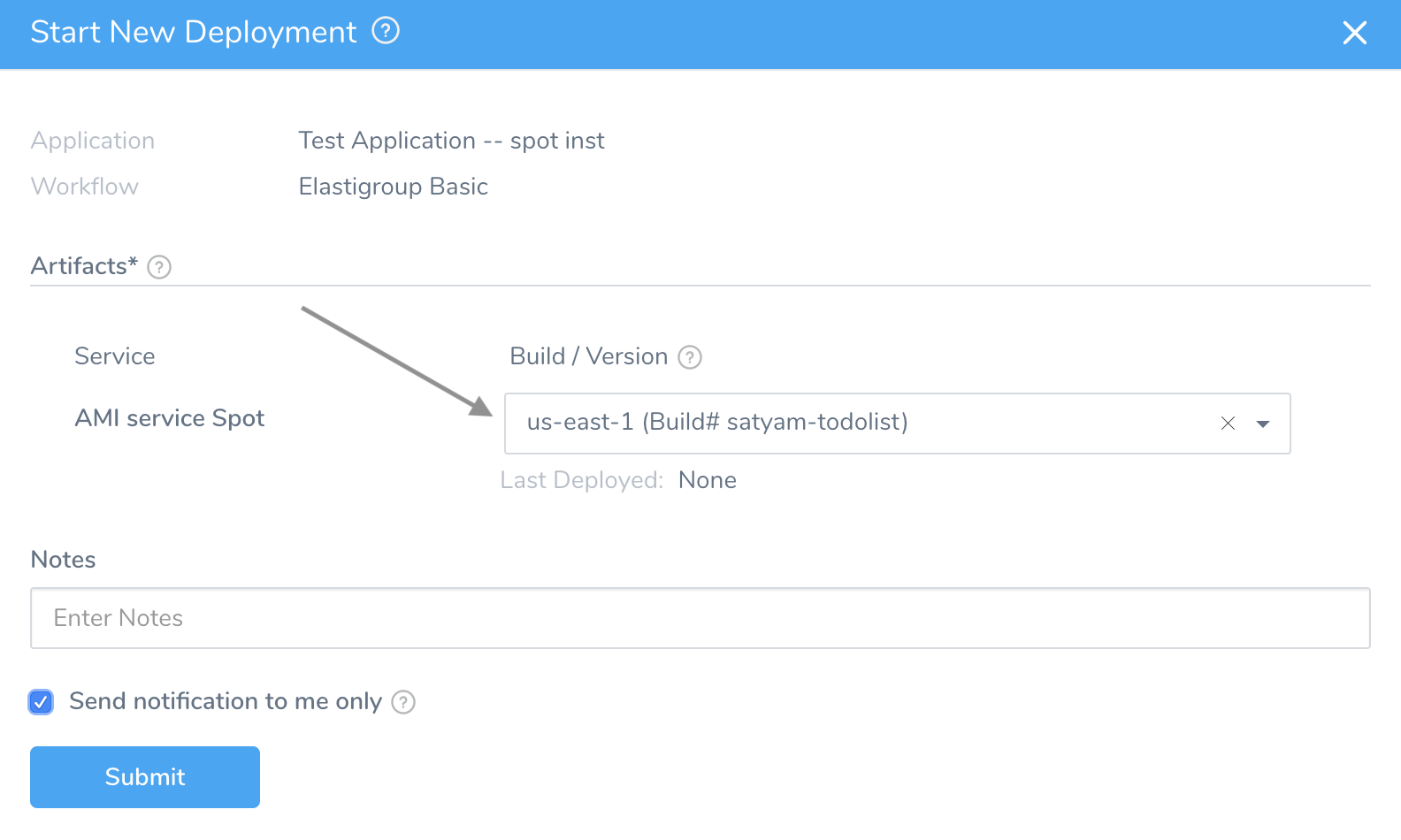Clear the selected us-east-1 build value

click(x=1228, y=424)
